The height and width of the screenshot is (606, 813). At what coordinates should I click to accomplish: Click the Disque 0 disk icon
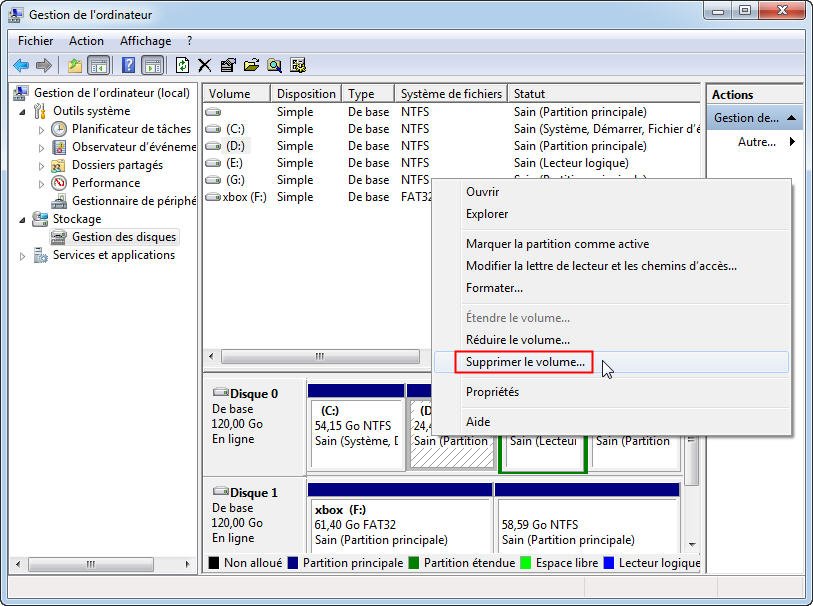click(221, 392)
